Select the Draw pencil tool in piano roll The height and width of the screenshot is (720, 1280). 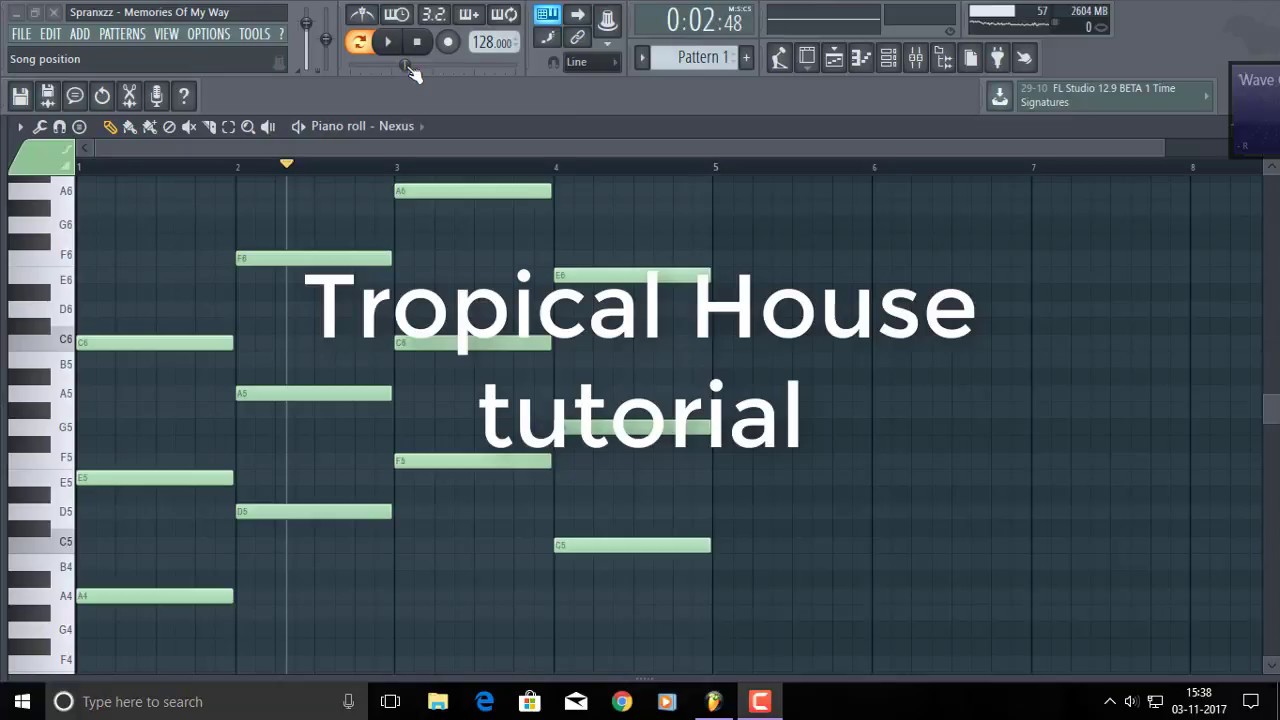pos(110,127)
